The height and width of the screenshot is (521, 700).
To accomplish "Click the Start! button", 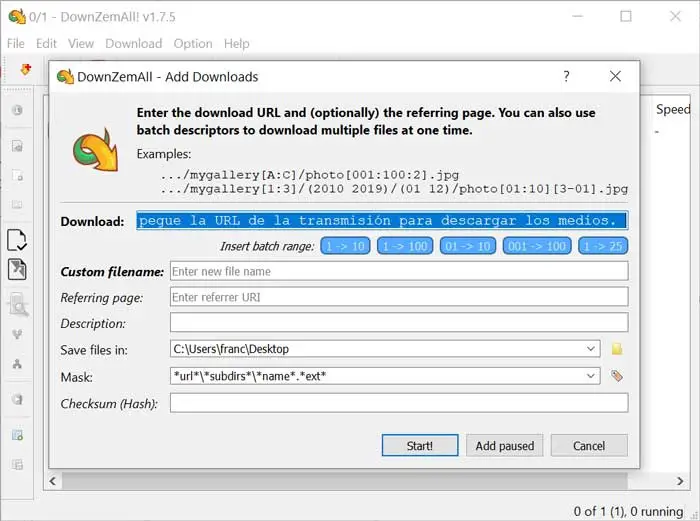I will tap(420, 446).
